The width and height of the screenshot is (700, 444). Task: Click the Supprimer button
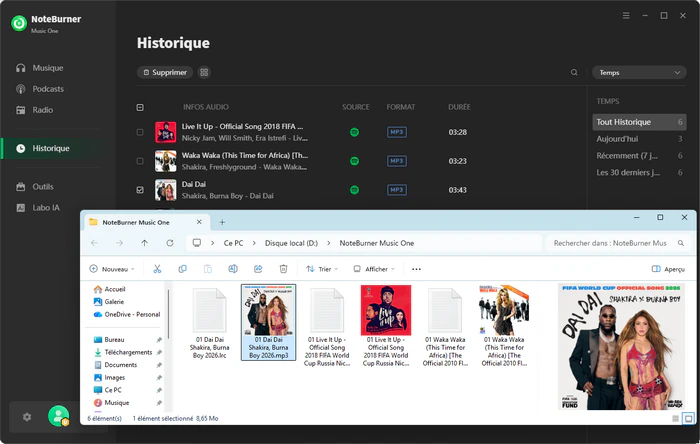[165, 72]
